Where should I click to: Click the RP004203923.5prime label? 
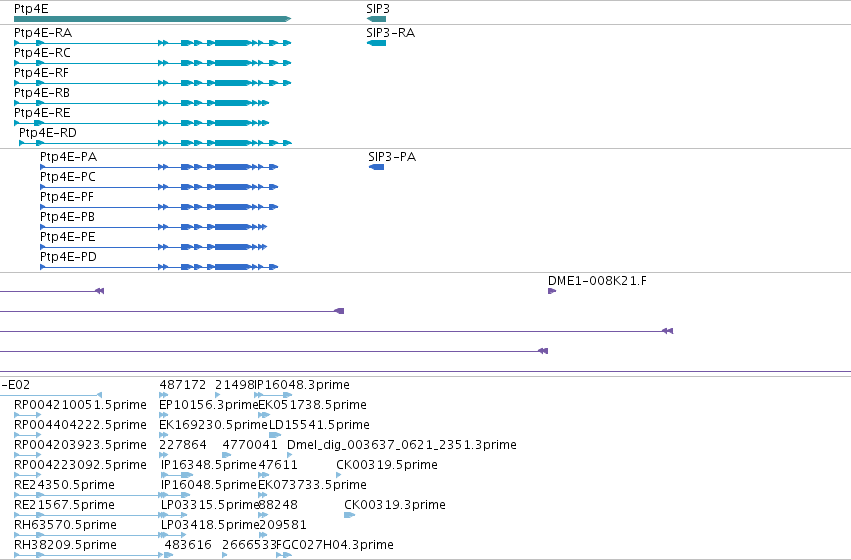point(80,444)
